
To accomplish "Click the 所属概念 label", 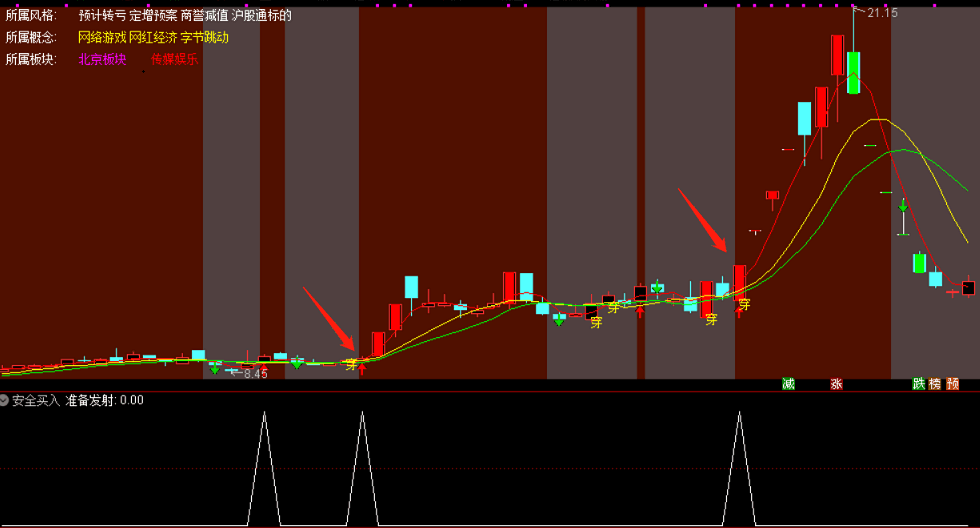I will [31, 37].
